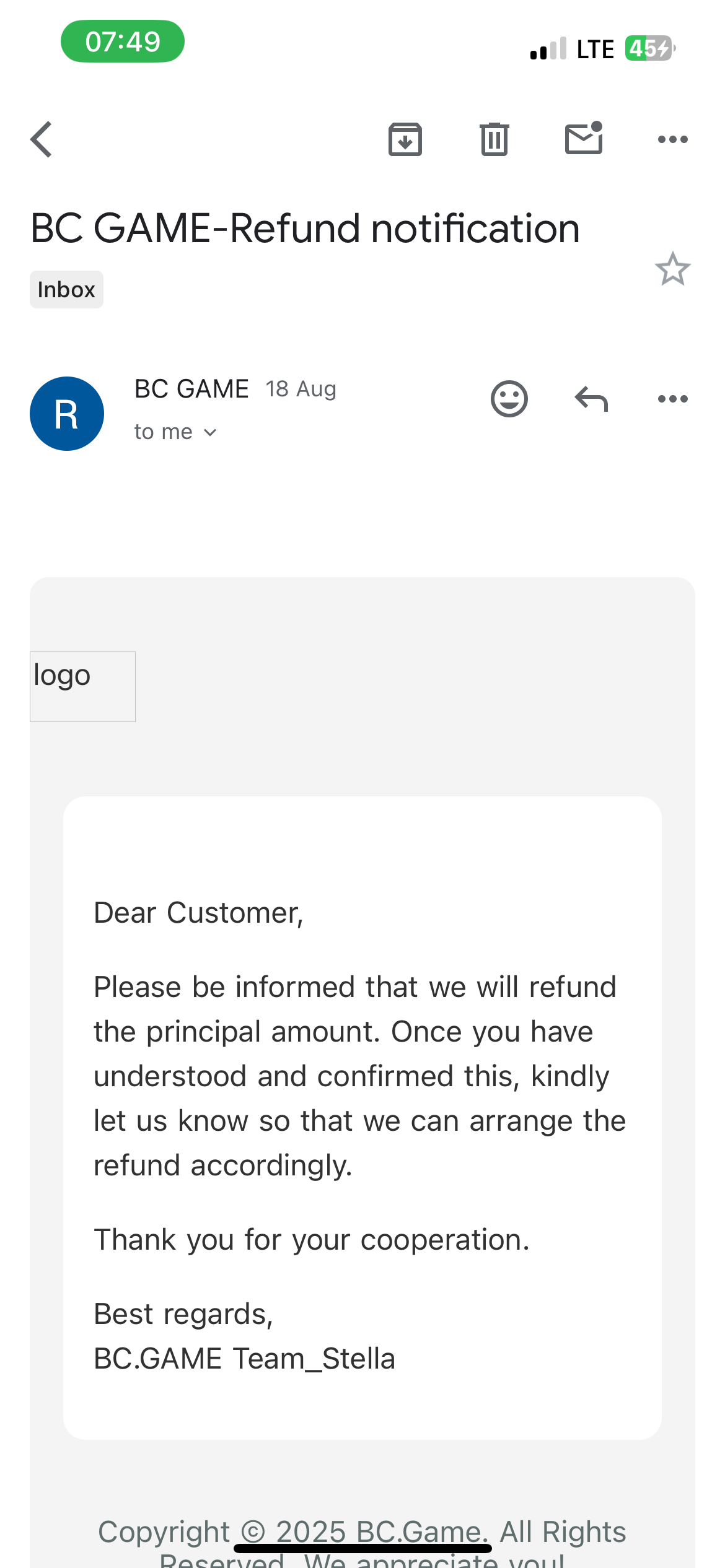Reply using the curved arrow icon
Image resolution: width=725 pixels, height=1568 pixels.
pyautogui.click(x=592, y=399)
